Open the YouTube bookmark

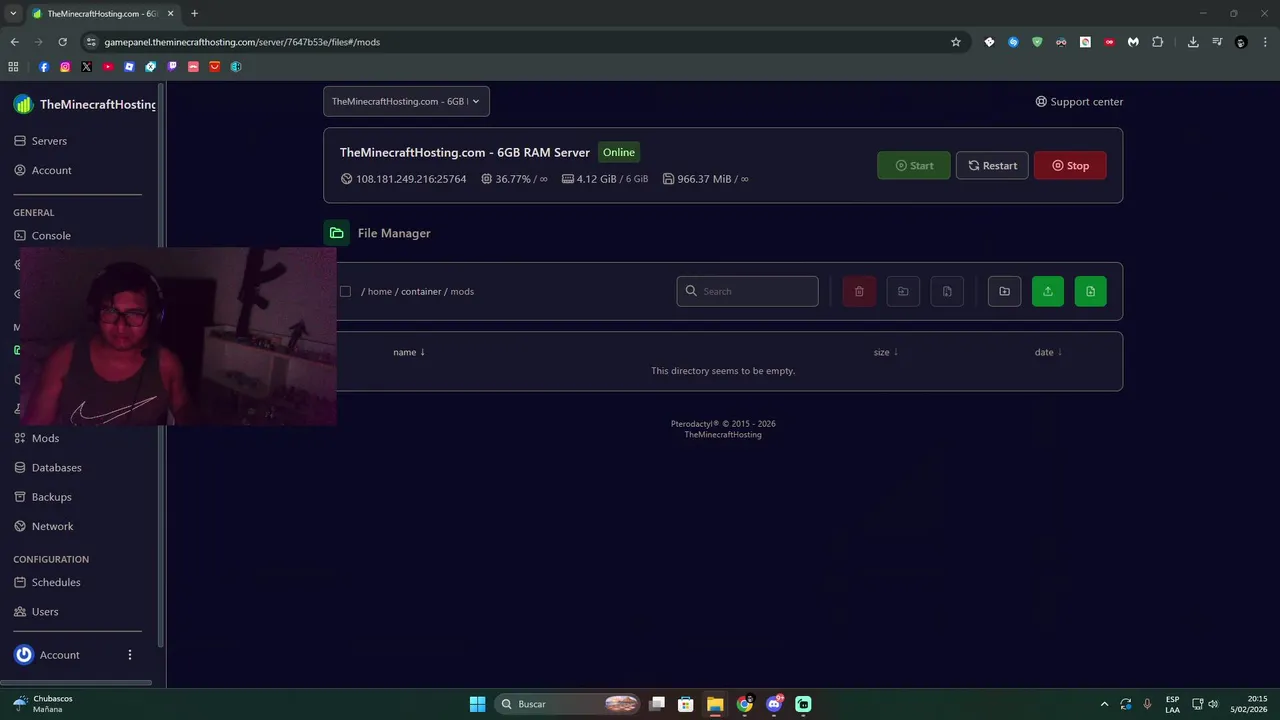108,67
